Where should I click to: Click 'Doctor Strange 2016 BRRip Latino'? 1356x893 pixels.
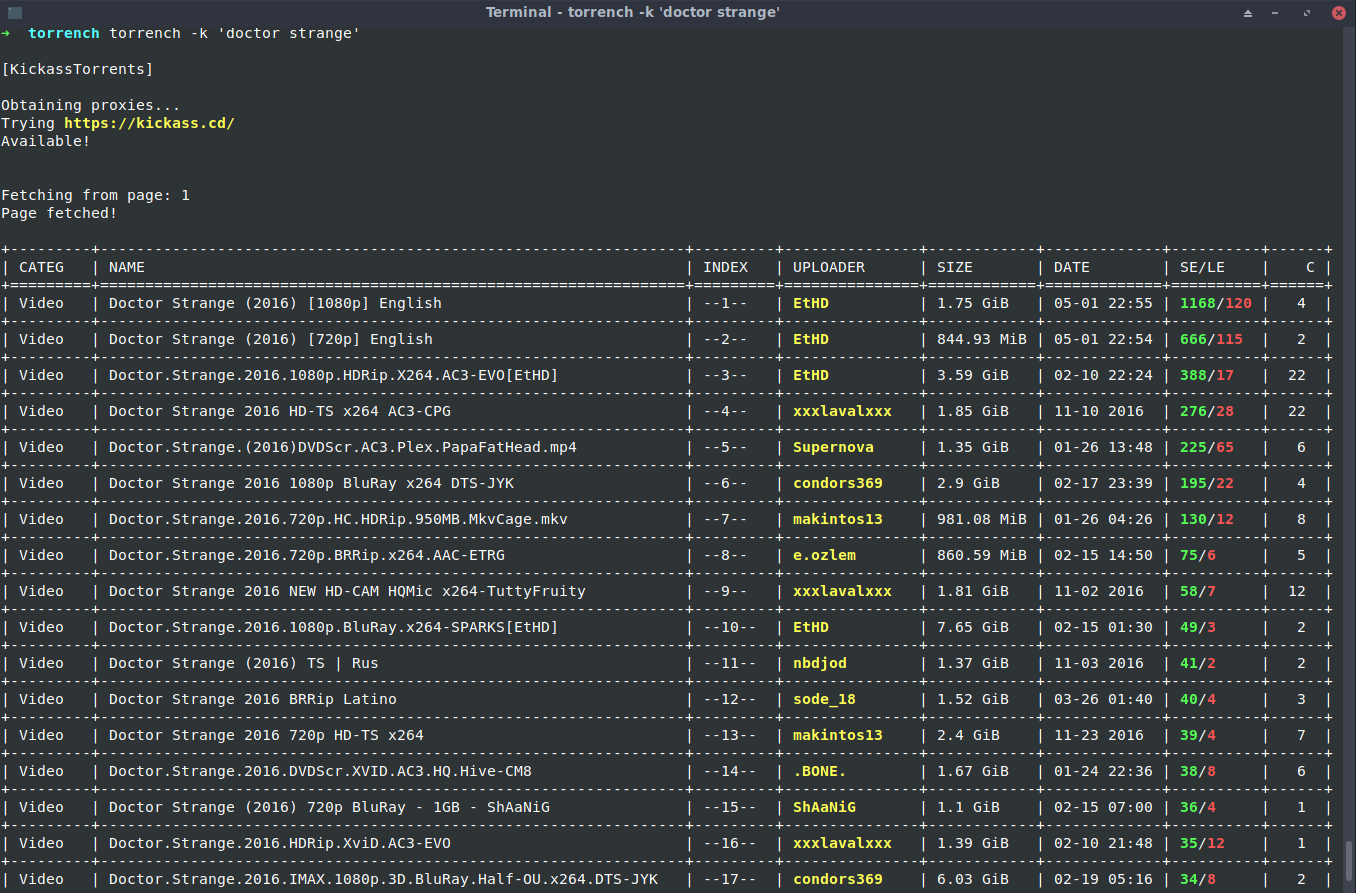253,699
